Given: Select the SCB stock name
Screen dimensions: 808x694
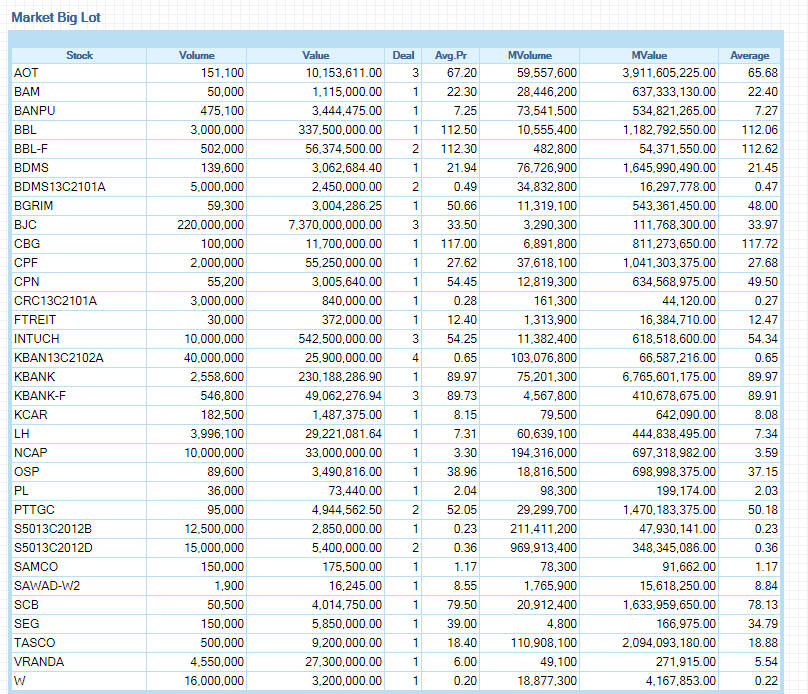Looking at the screenshot, I should click(26, 605).
